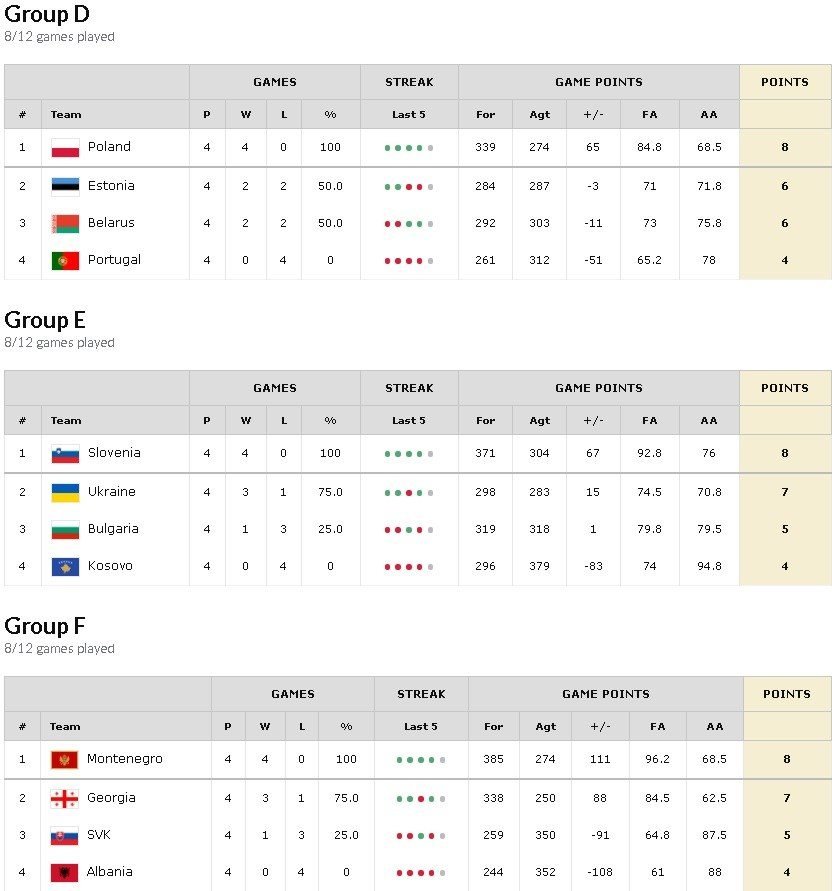Open the Belarus team link
This screenshot has width=832, height=891.
(110, 223)
